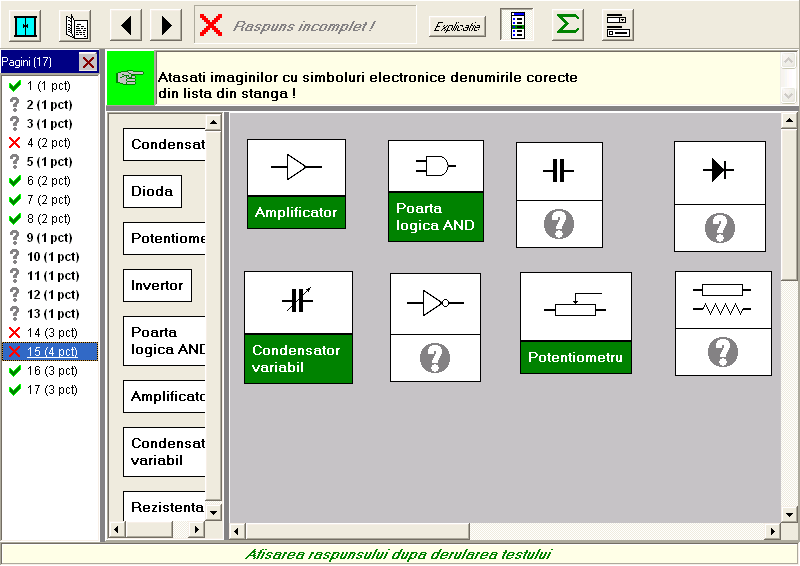Select page 16 (3 pct)

[52, 371]
